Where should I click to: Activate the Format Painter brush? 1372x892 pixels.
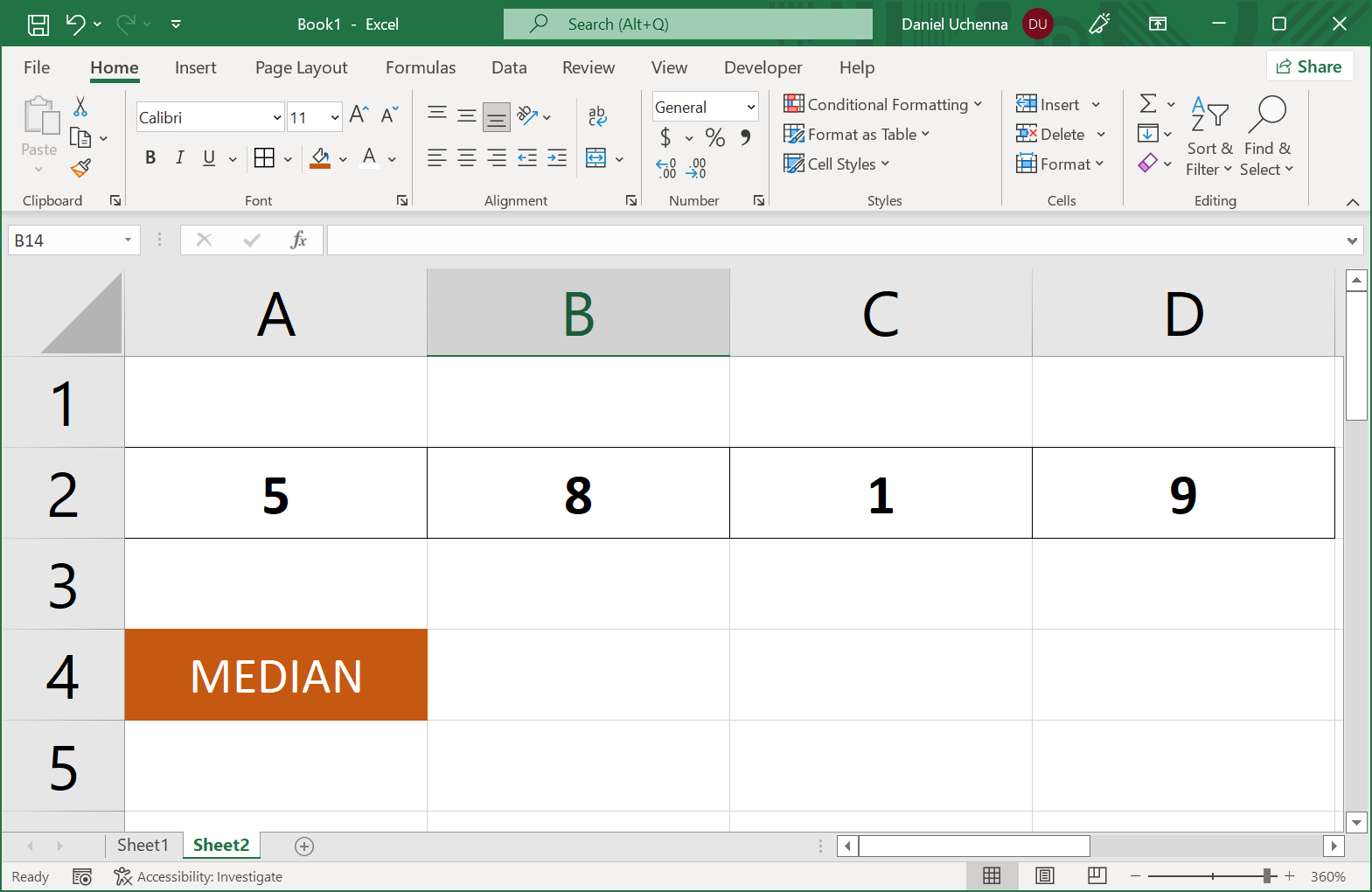click(81, 167)
